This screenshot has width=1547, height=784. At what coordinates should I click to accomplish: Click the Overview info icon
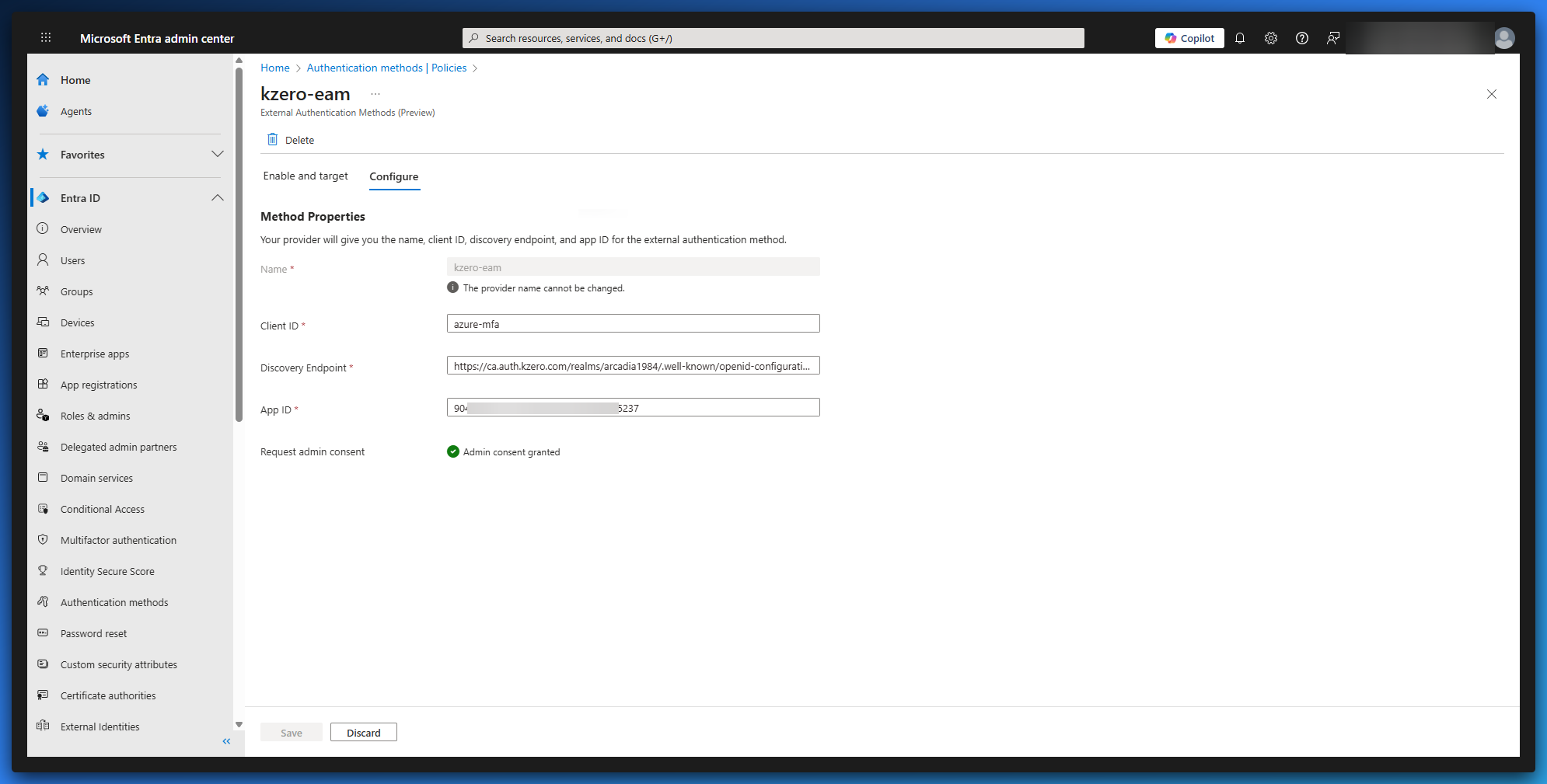43,228
